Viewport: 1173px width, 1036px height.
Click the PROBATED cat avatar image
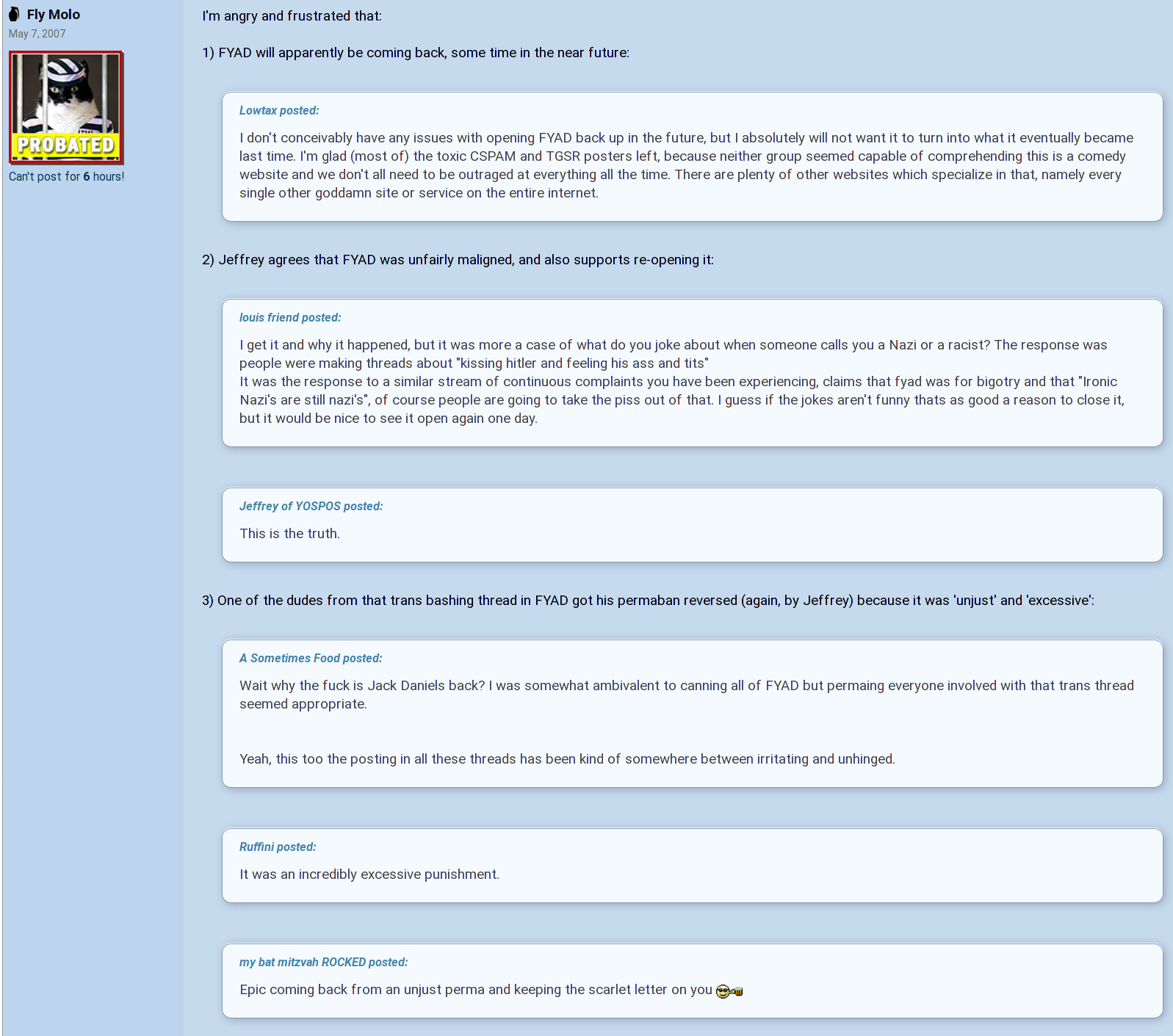coord(66,107)
